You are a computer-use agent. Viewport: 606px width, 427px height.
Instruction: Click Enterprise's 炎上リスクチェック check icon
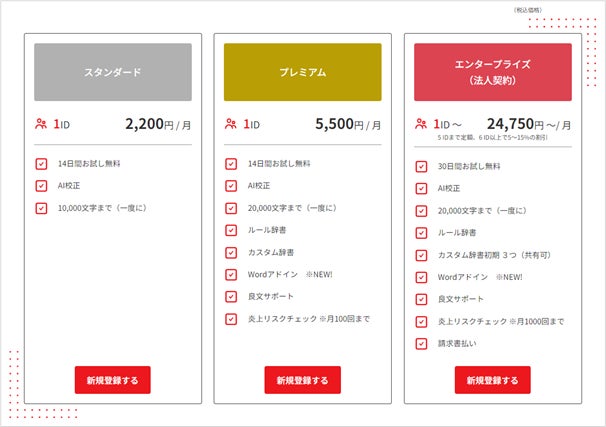[x=421, y=321]
